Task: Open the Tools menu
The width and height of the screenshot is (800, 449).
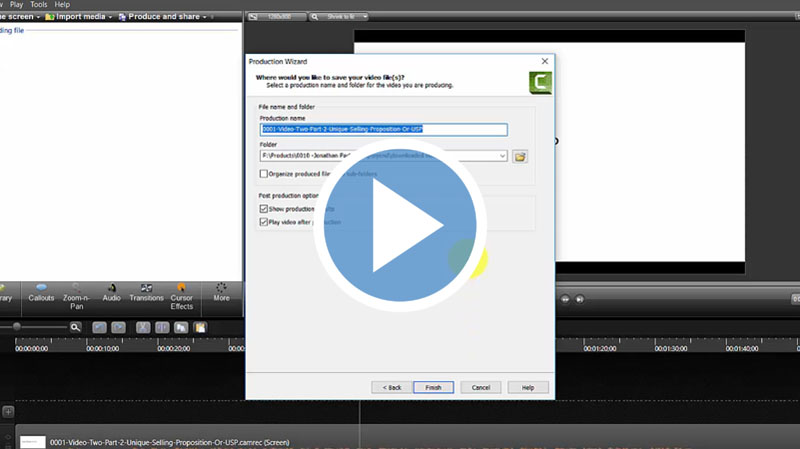Action: 38,5
